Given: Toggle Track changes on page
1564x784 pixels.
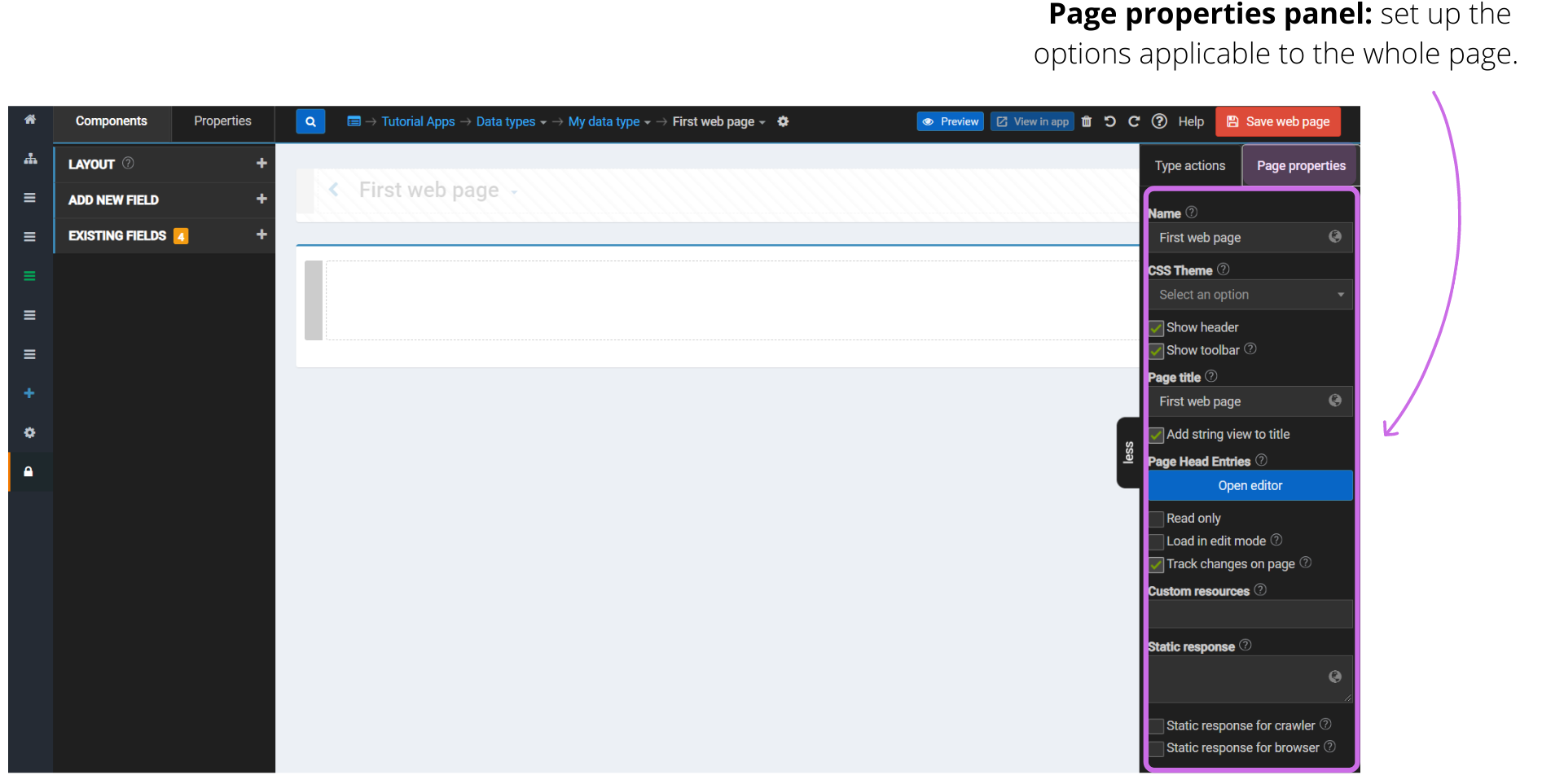Looking at the screenshot, I should pos(1156,564).
